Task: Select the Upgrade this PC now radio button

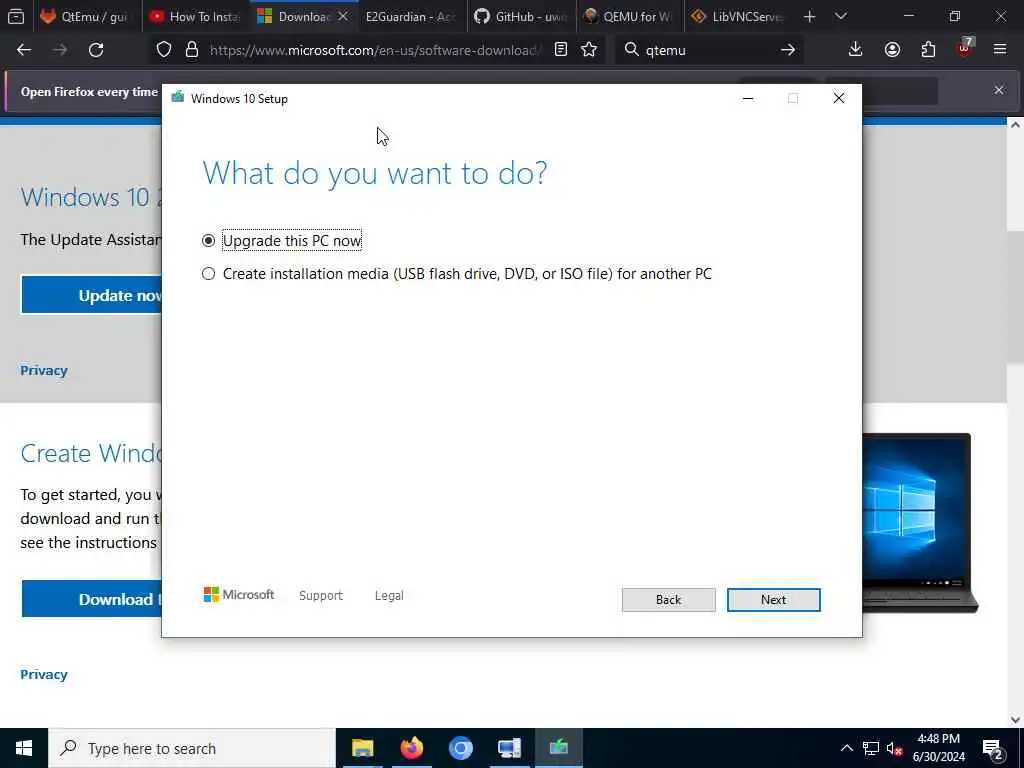Action: (x=208, y=241)
